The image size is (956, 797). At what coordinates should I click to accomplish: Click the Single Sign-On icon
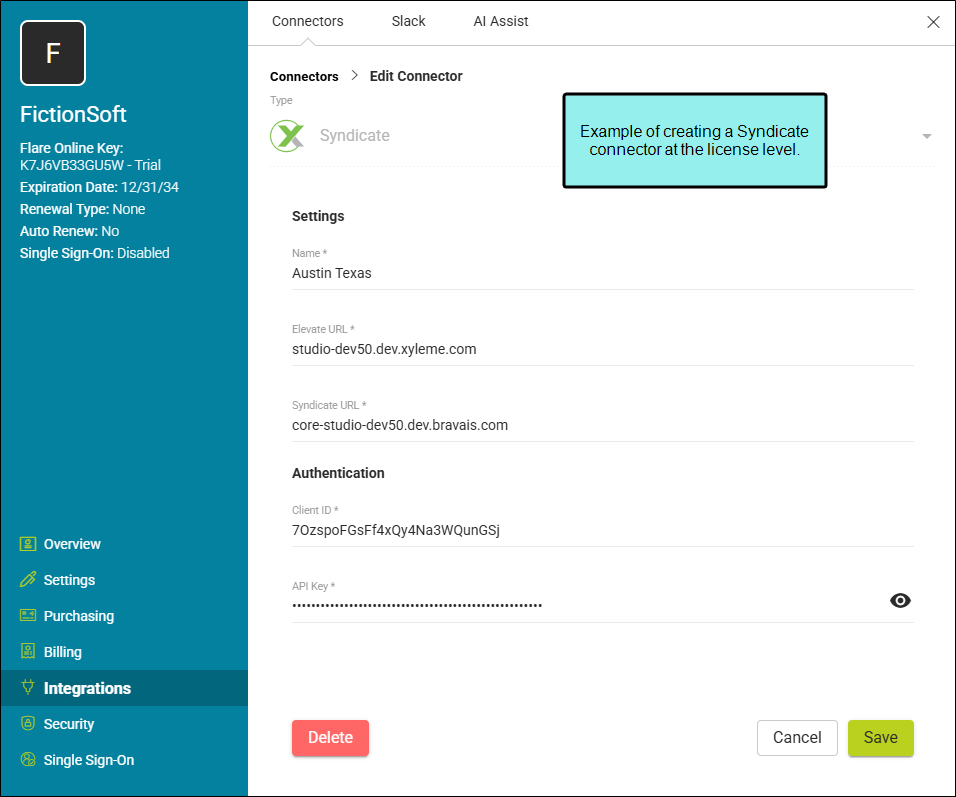pyautogui.click(x=28, y=760)
